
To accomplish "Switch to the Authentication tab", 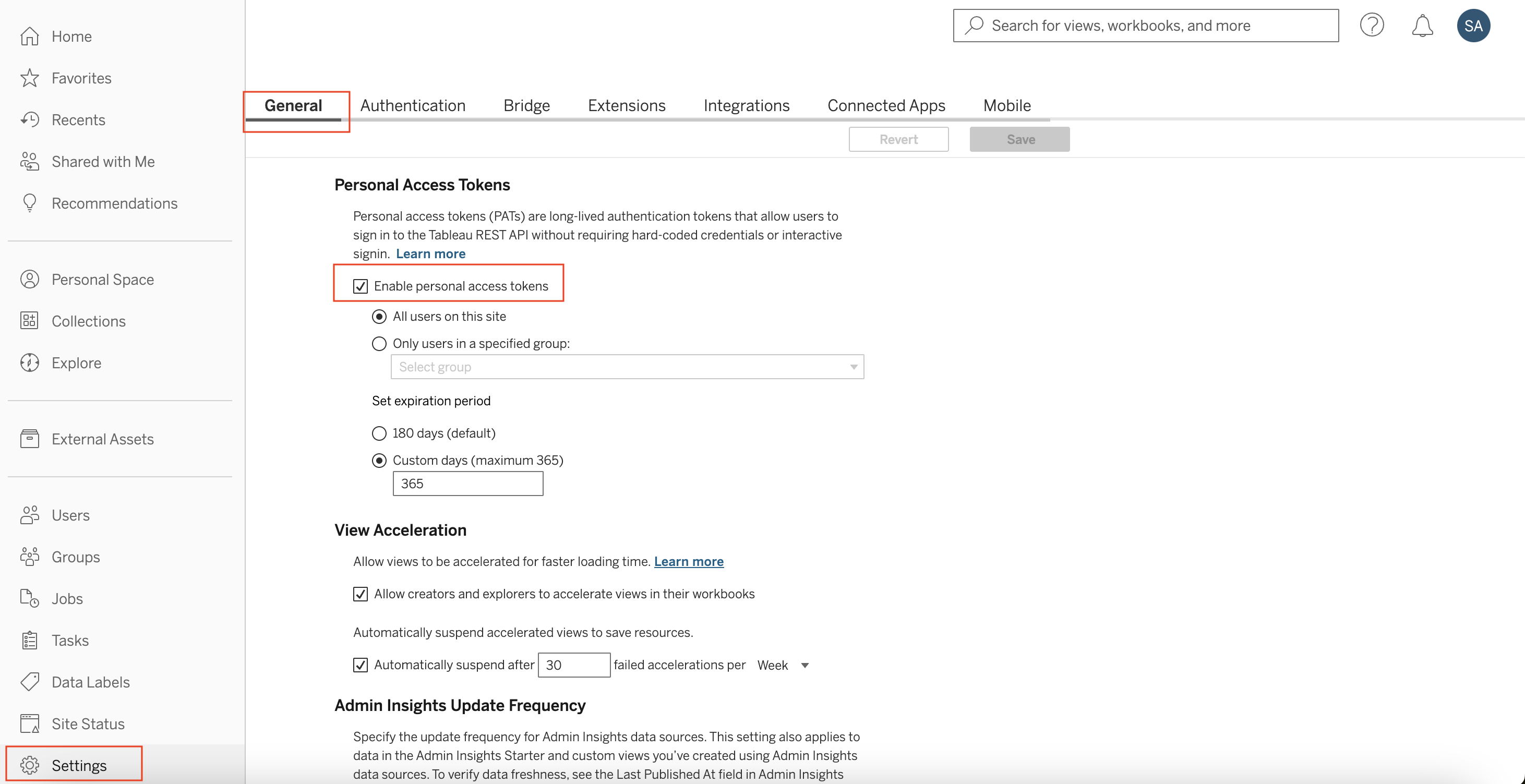I will click(x=411, y=105).
